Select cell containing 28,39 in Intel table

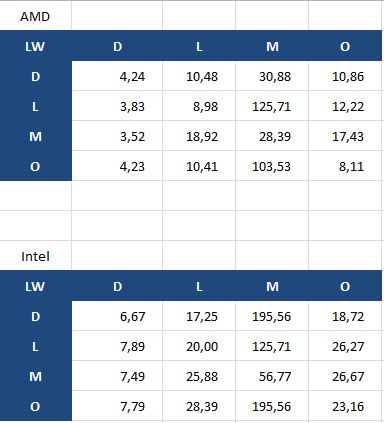click(x=199, y=406)
